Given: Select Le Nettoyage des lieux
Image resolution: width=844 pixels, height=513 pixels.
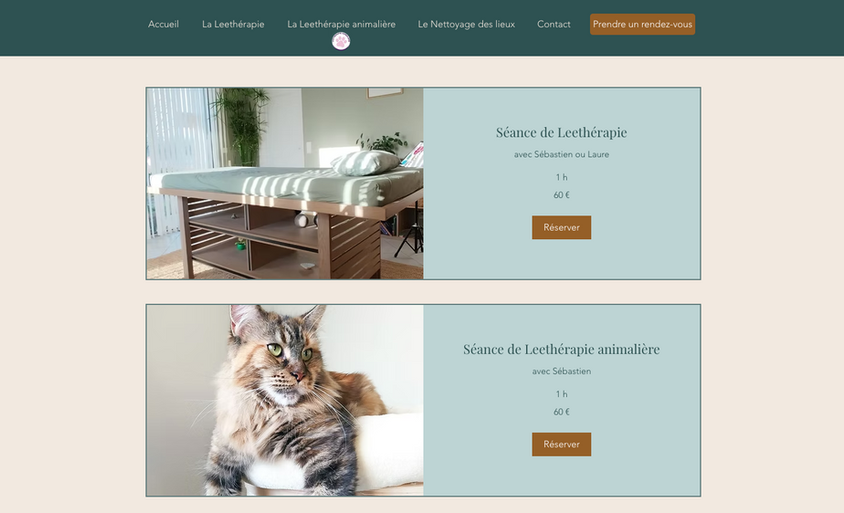Looking at the screenshot, I should pyautogui.click(x=466, y=24).
